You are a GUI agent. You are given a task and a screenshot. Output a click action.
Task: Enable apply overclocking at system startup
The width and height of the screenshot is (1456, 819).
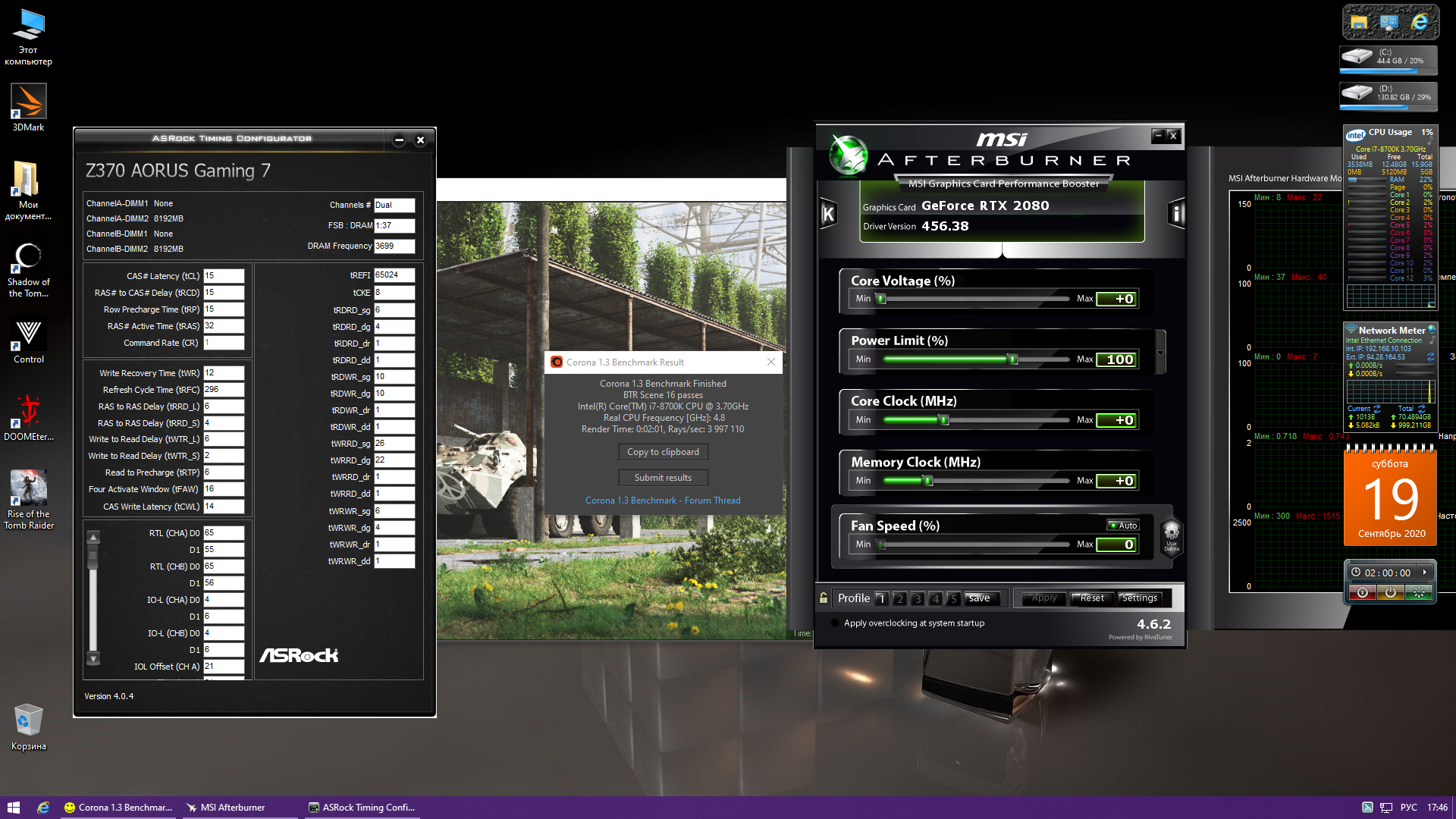click(x=836, y=623)
